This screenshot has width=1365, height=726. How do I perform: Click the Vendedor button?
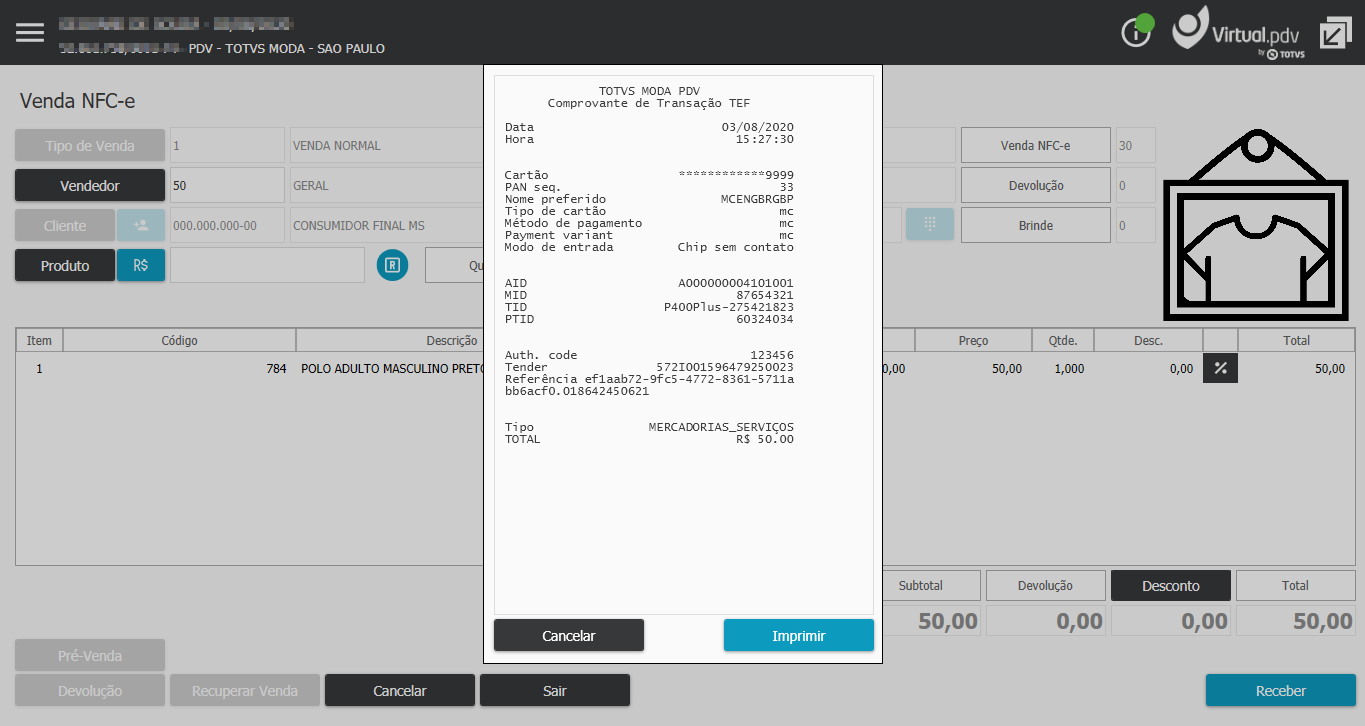click(90, 185)
